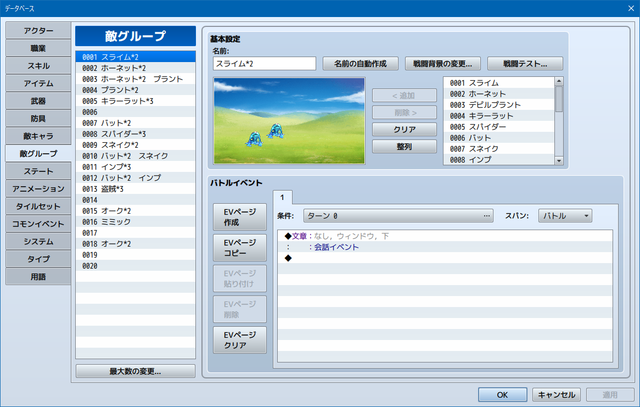Select troop 0002 ホーネット*2

[136, 68]
